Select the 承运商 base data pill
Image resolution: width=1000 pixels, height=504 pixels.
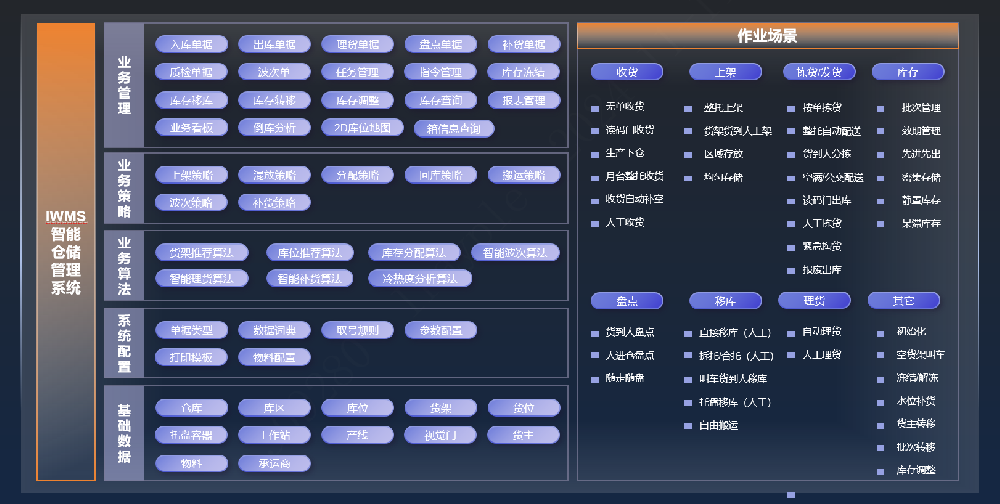coord(274,463)
